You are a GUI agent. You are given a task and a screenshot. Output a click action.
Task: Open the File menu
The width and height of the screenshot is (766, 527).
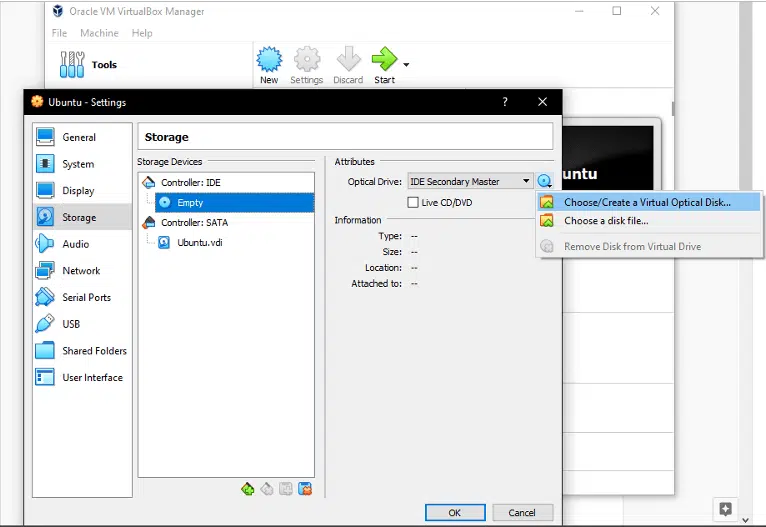pyautogui.click(x=59, y=33)
